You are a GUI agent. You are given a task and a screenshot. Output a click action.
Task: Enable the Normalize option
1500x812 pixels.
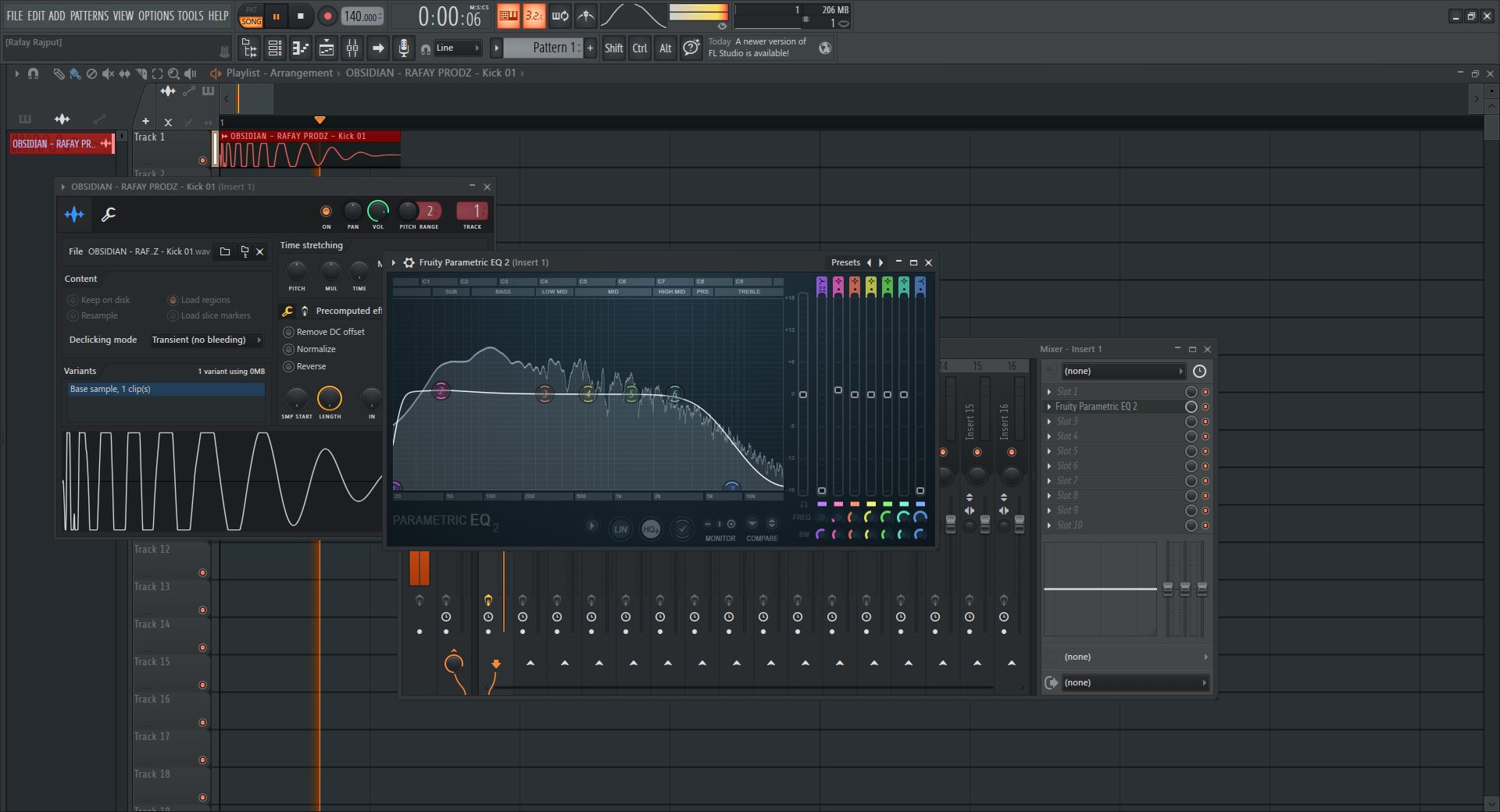click(x=289, y=349)
